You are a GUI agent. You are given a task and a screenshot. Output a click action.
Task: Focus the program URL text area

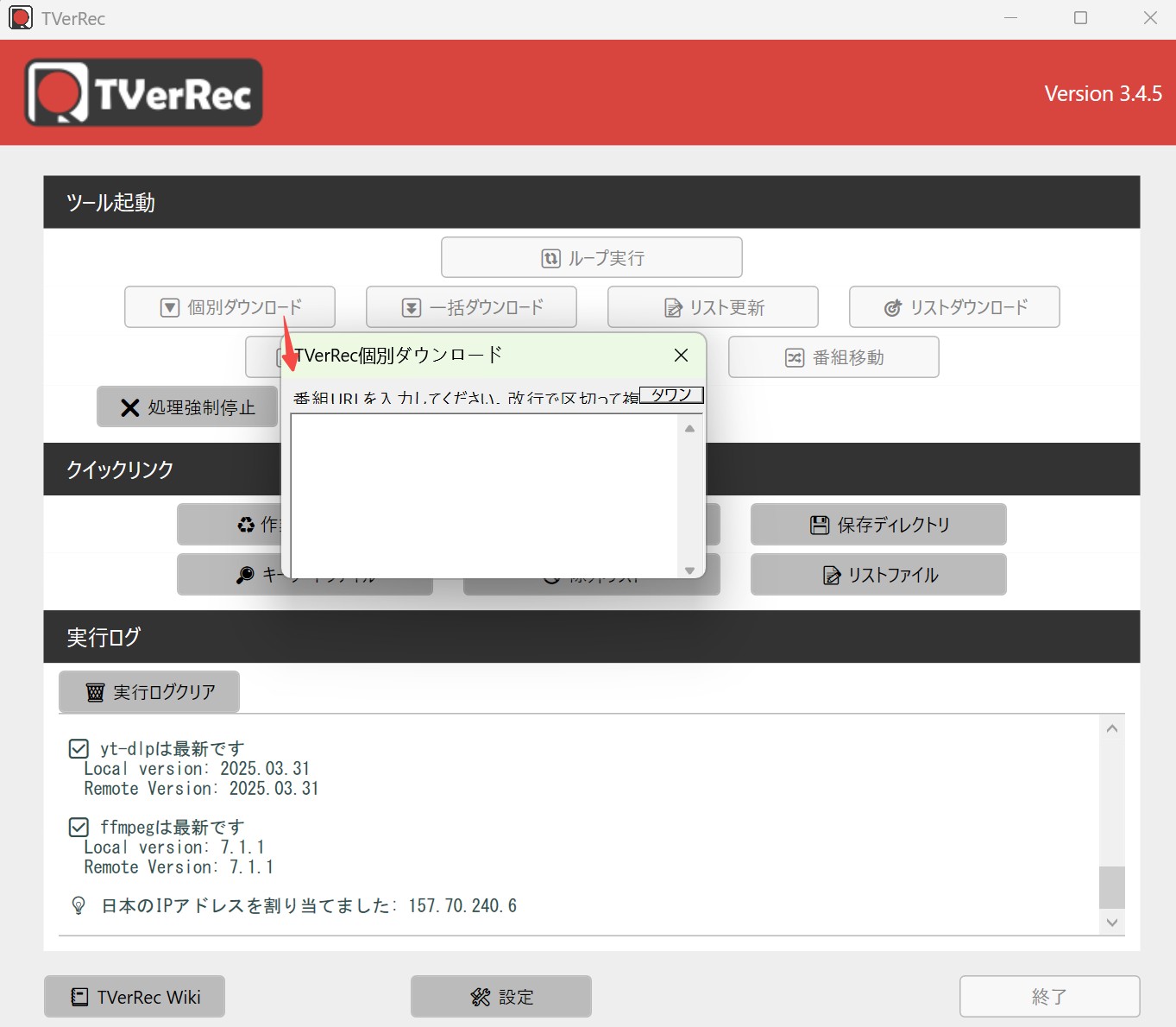click(485, 495)
